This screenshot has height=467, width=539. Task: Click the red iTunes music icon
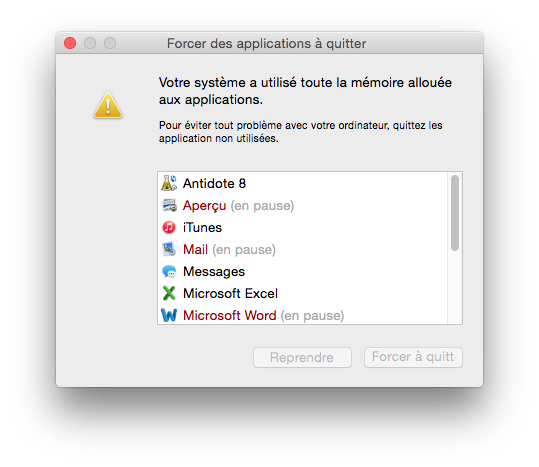tap(169, 227)
